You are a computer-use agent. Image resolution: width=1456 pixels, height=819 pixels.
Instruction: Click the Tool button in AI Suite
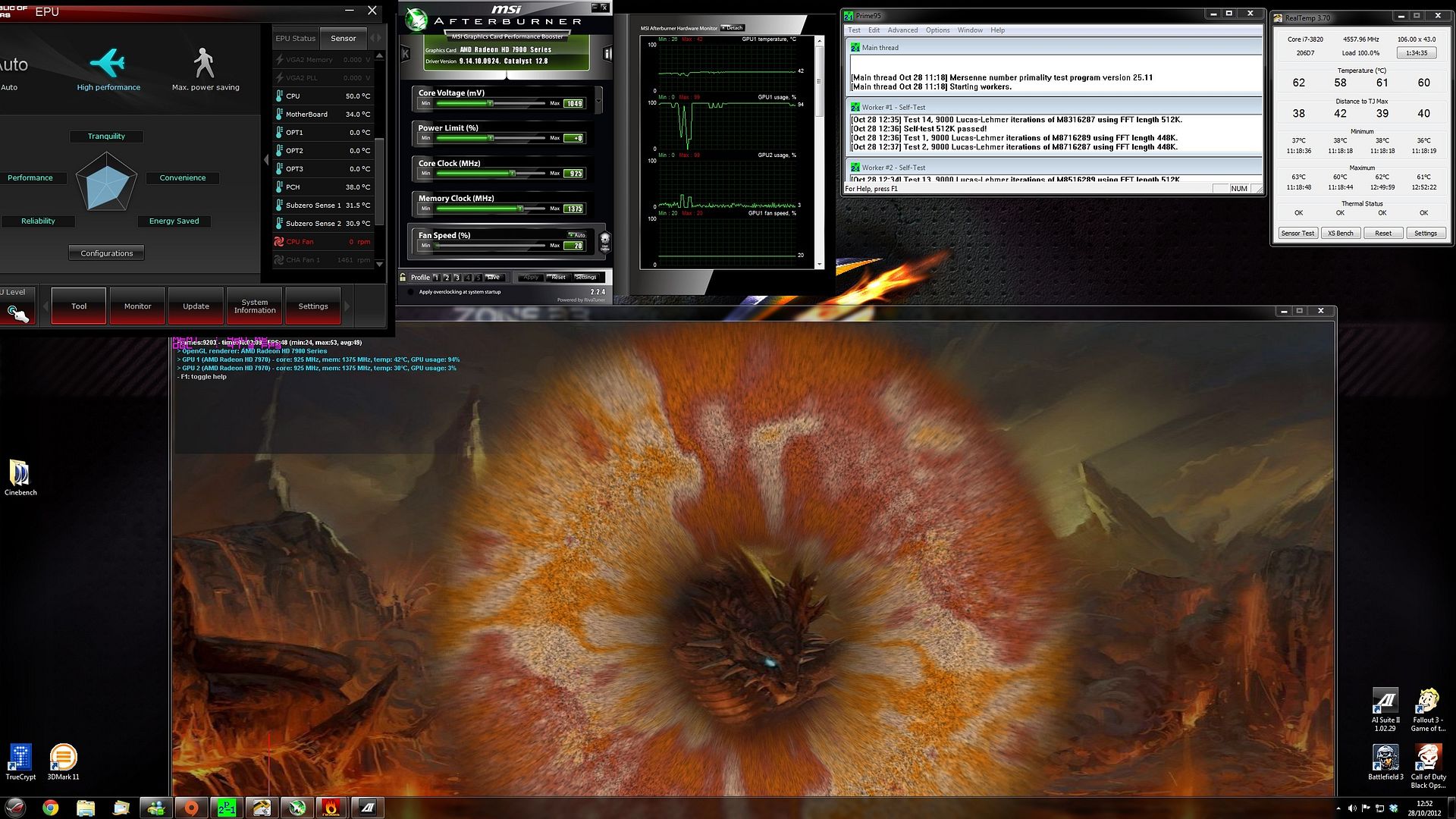coord(79,306)
